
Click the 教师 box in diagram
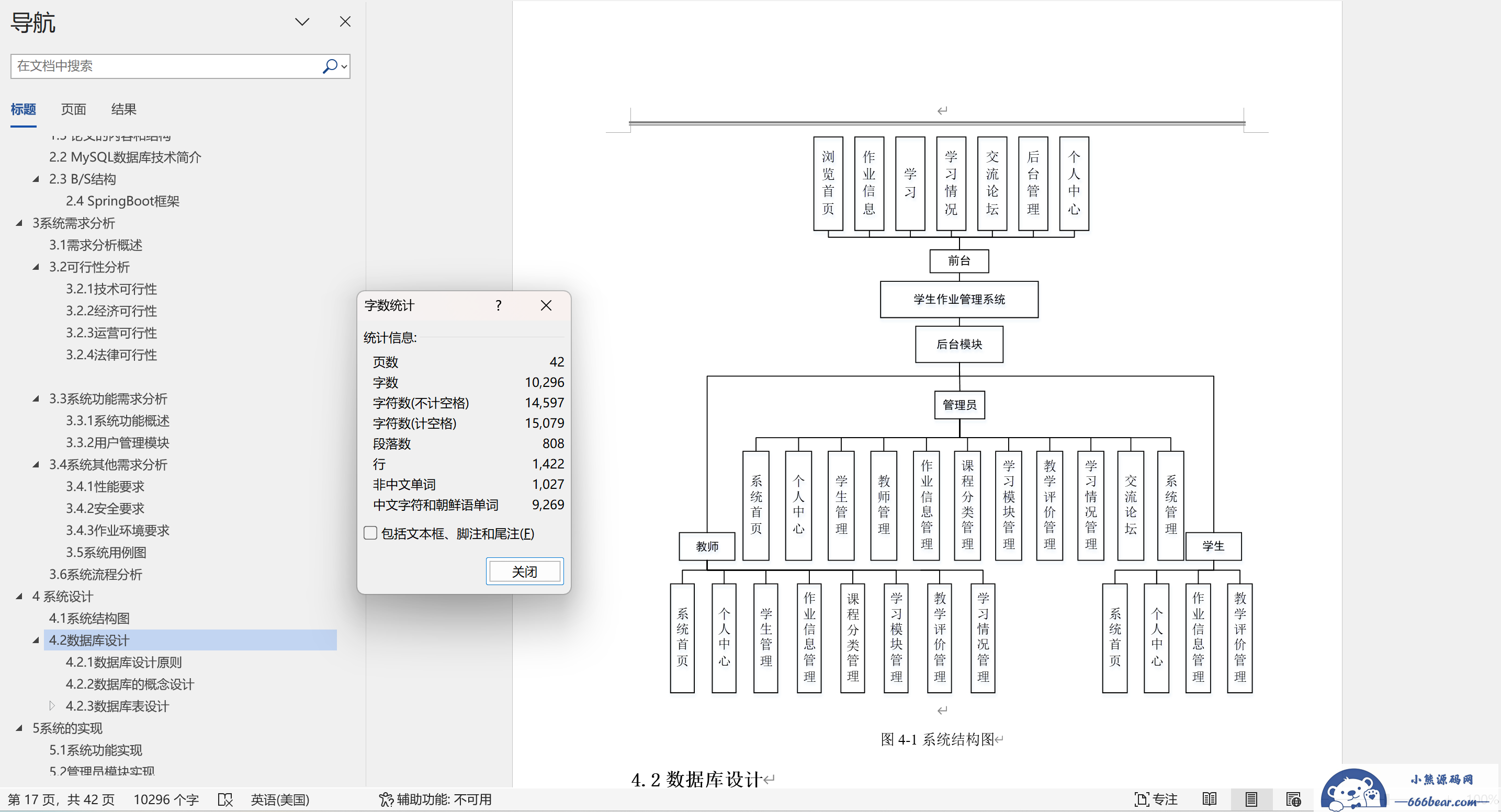(707, 546)
